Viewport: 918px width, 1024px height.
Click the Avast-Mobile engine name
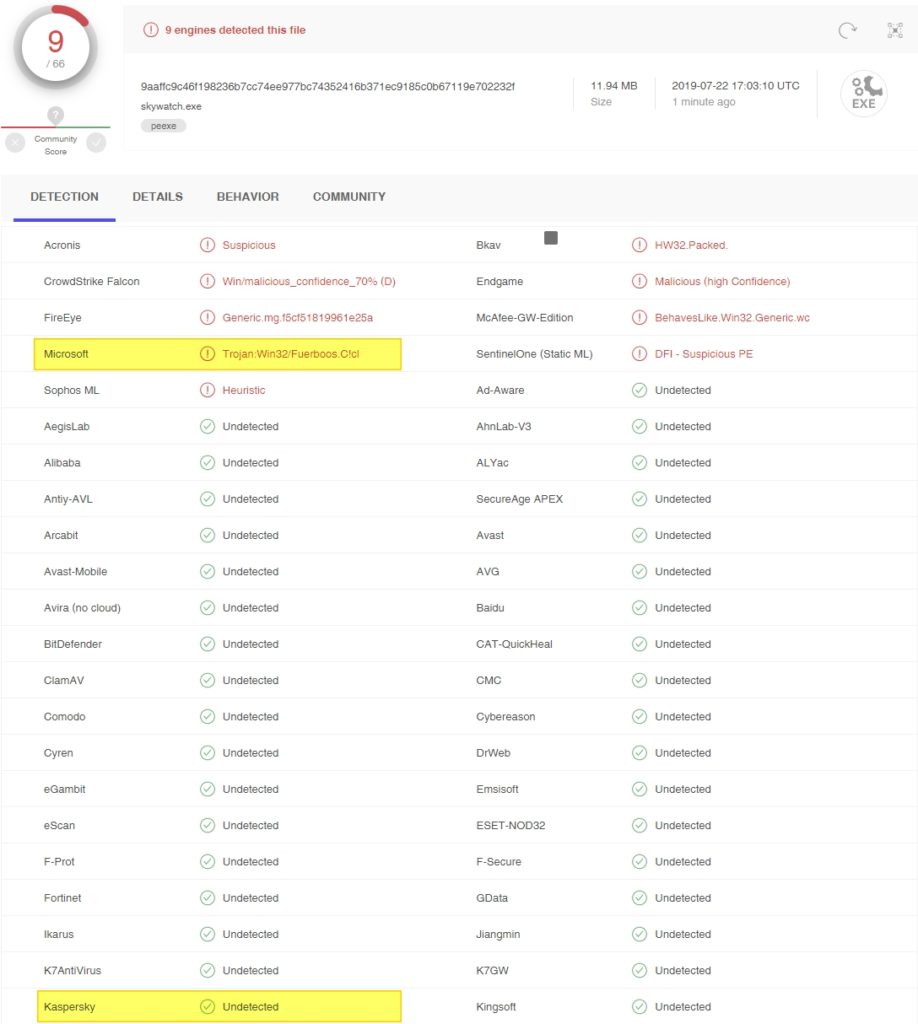[75, 571]
